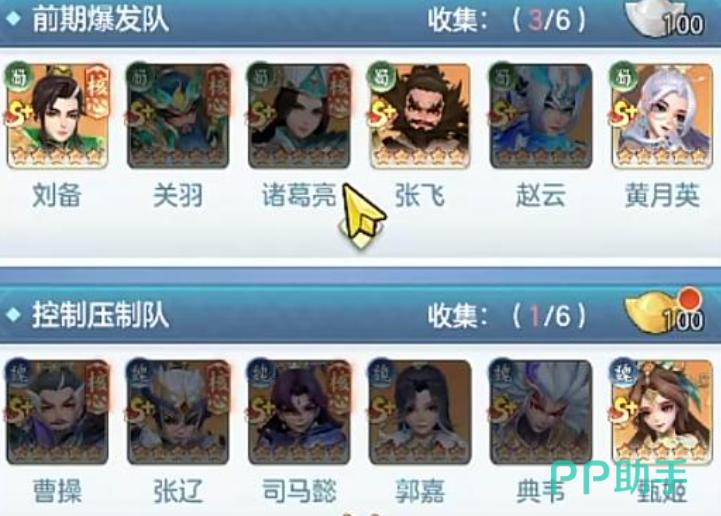Image resolution: width=721 pixels, height=516 pixels.
Task: Choose the 赵云 hero portrait
Action: tap(541, 116)
